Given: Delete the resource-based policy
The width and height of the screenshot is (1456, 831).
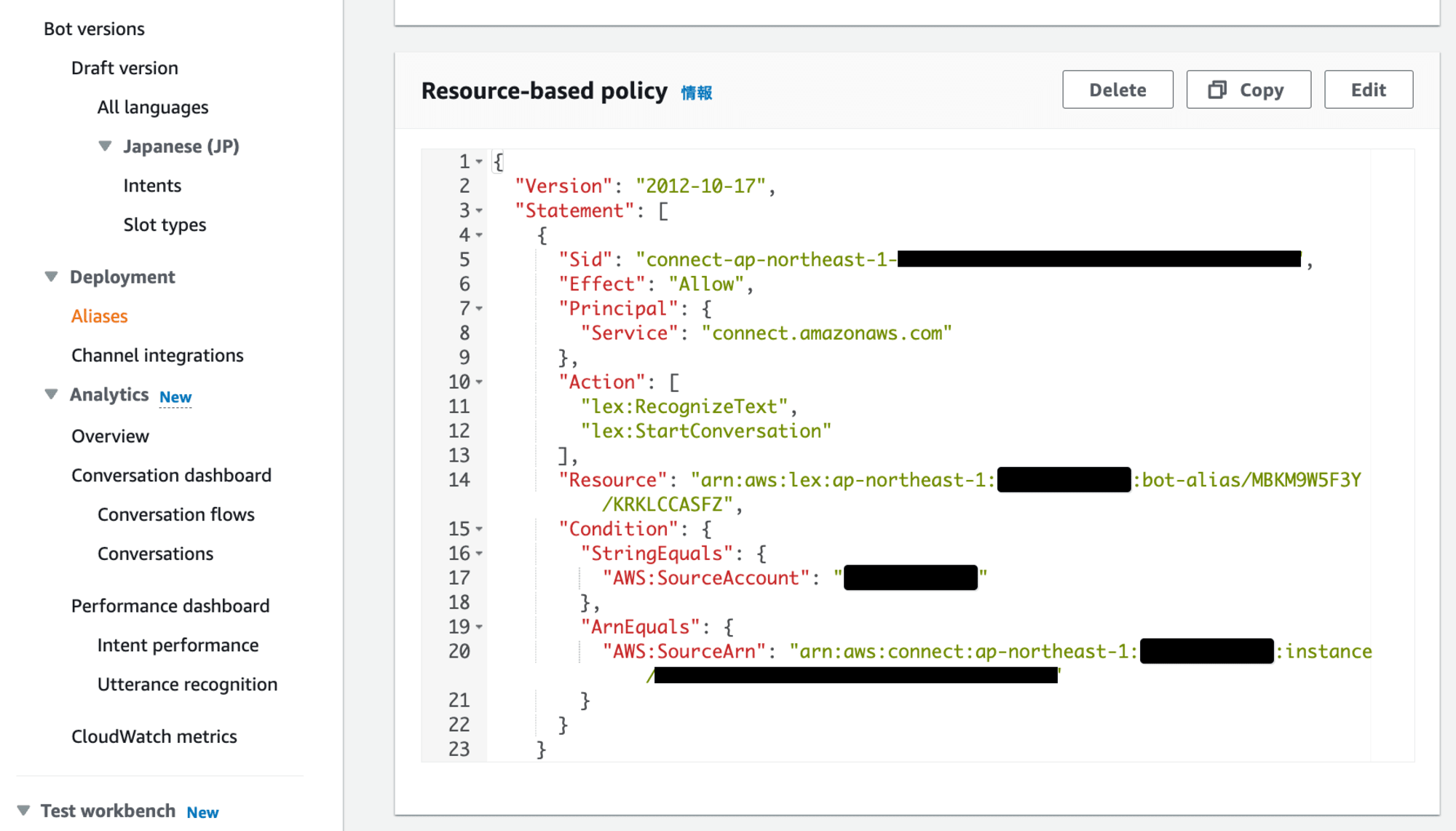Looking at the screenshot, I should (x=1117, y=90).
